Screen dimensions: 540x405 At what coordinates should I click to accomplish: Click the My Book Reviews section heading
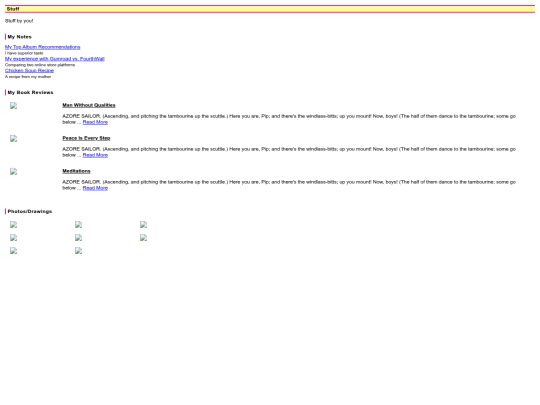pos(30,93)
